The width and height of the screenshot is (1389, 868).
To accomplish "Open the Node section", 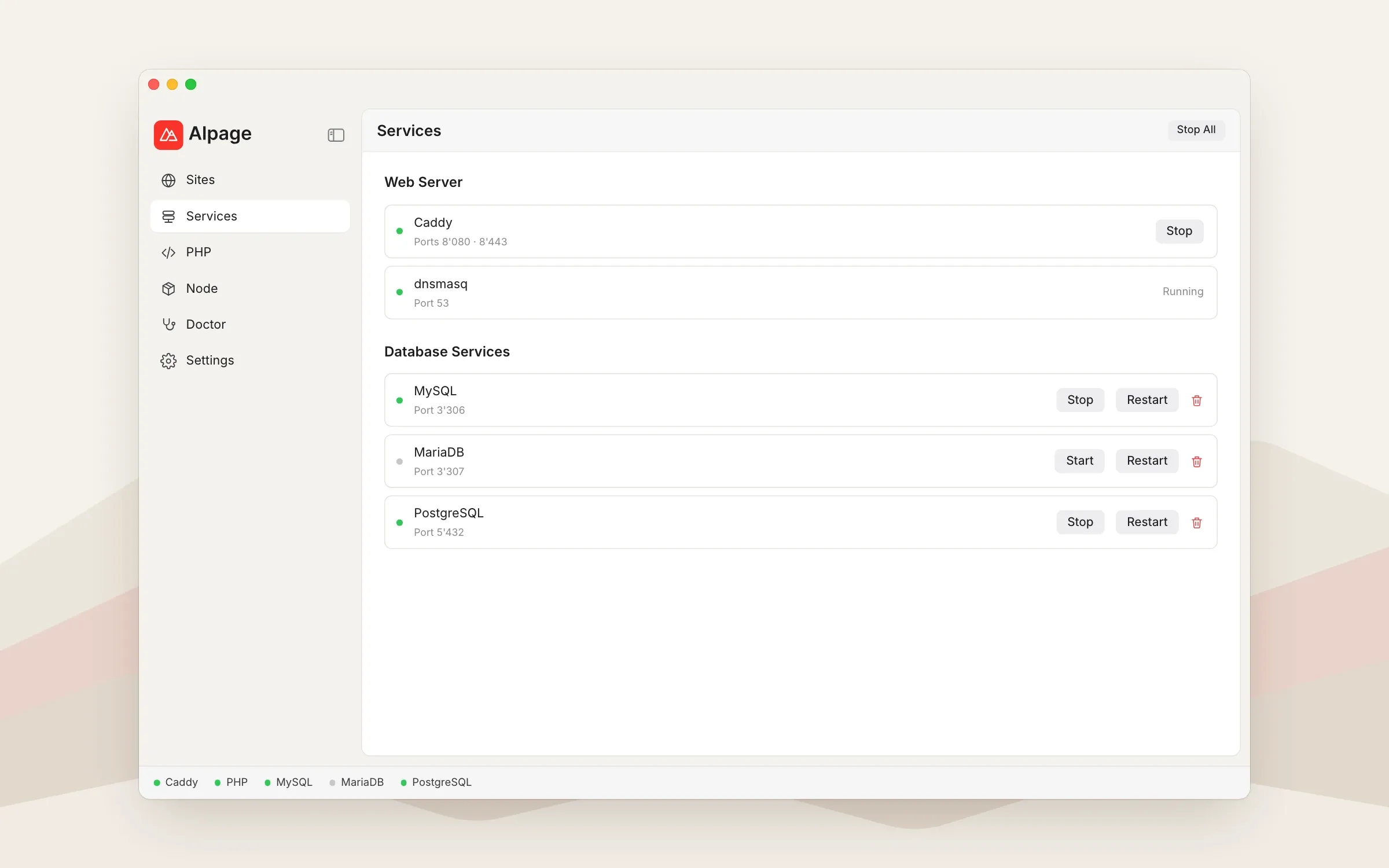I will tap(250, 288).
